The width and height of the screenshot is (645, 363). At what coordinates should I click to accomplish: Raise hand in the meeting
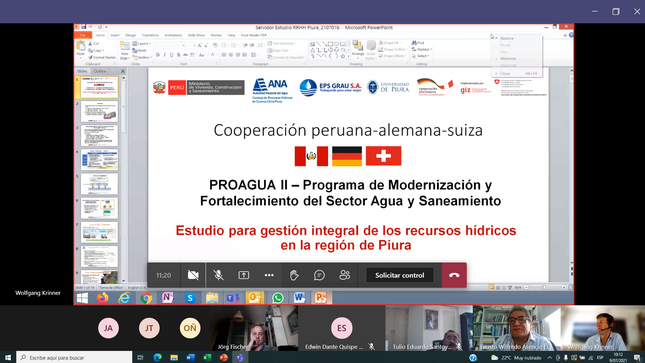point(294,275)
